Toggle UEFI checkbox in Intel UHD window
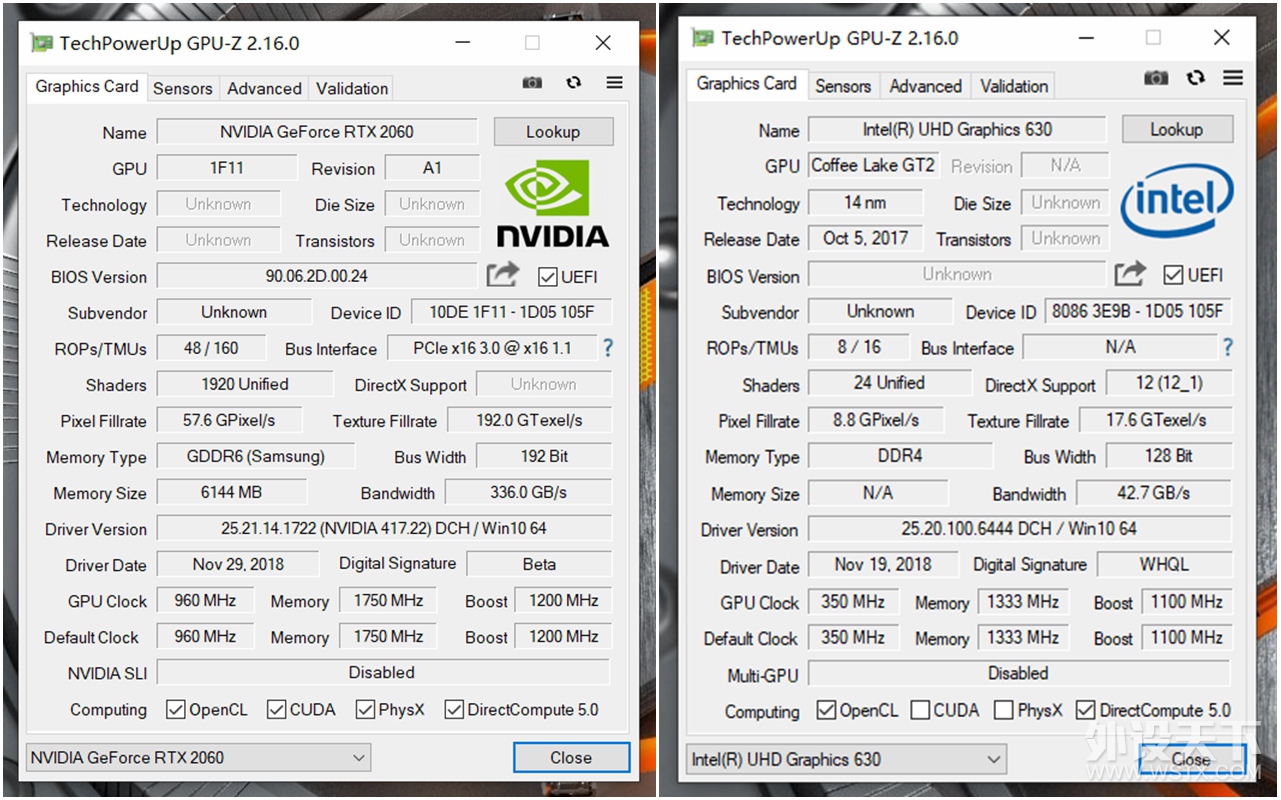The image size is (1281, 800). point(1173,274)
